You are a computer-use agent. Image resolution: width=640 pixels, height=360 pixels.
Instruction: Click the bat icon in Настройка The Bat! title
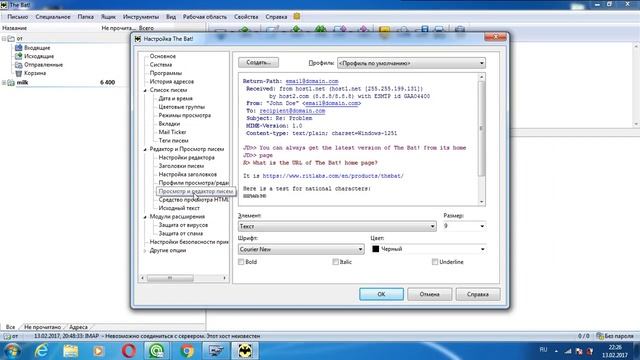(138, 39)
